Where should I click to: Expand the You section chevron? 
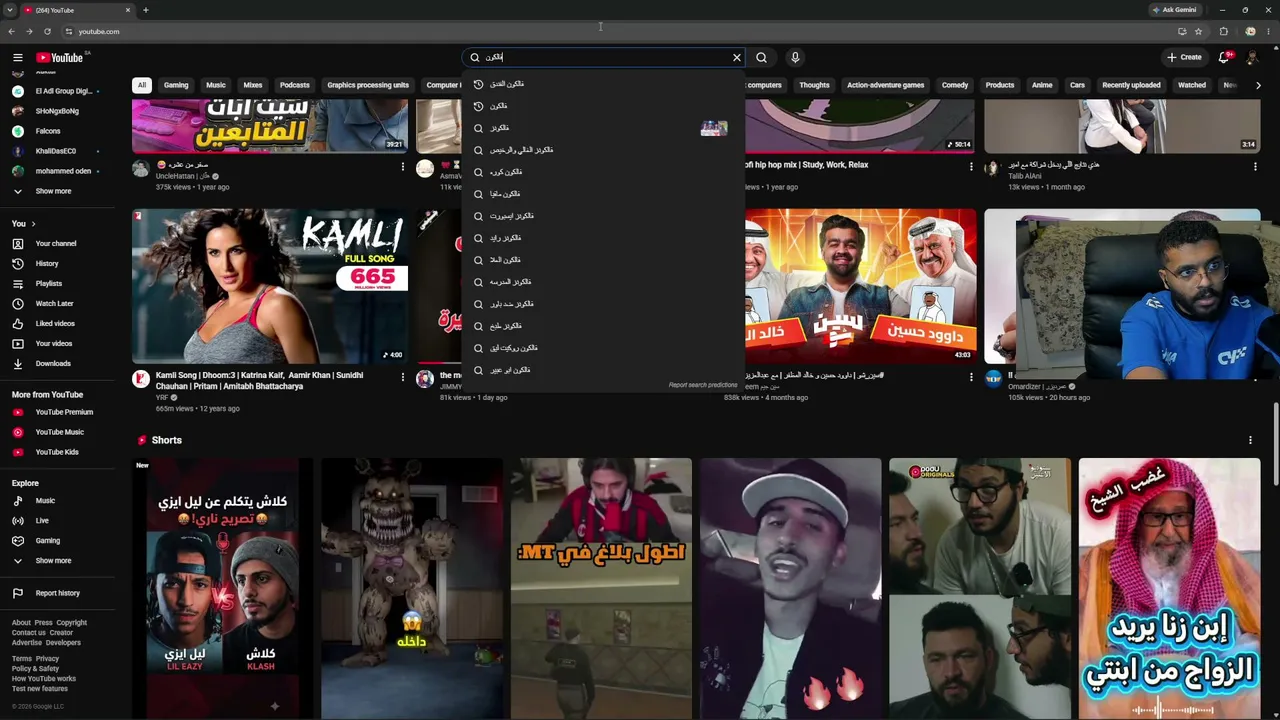click(33, 224)
